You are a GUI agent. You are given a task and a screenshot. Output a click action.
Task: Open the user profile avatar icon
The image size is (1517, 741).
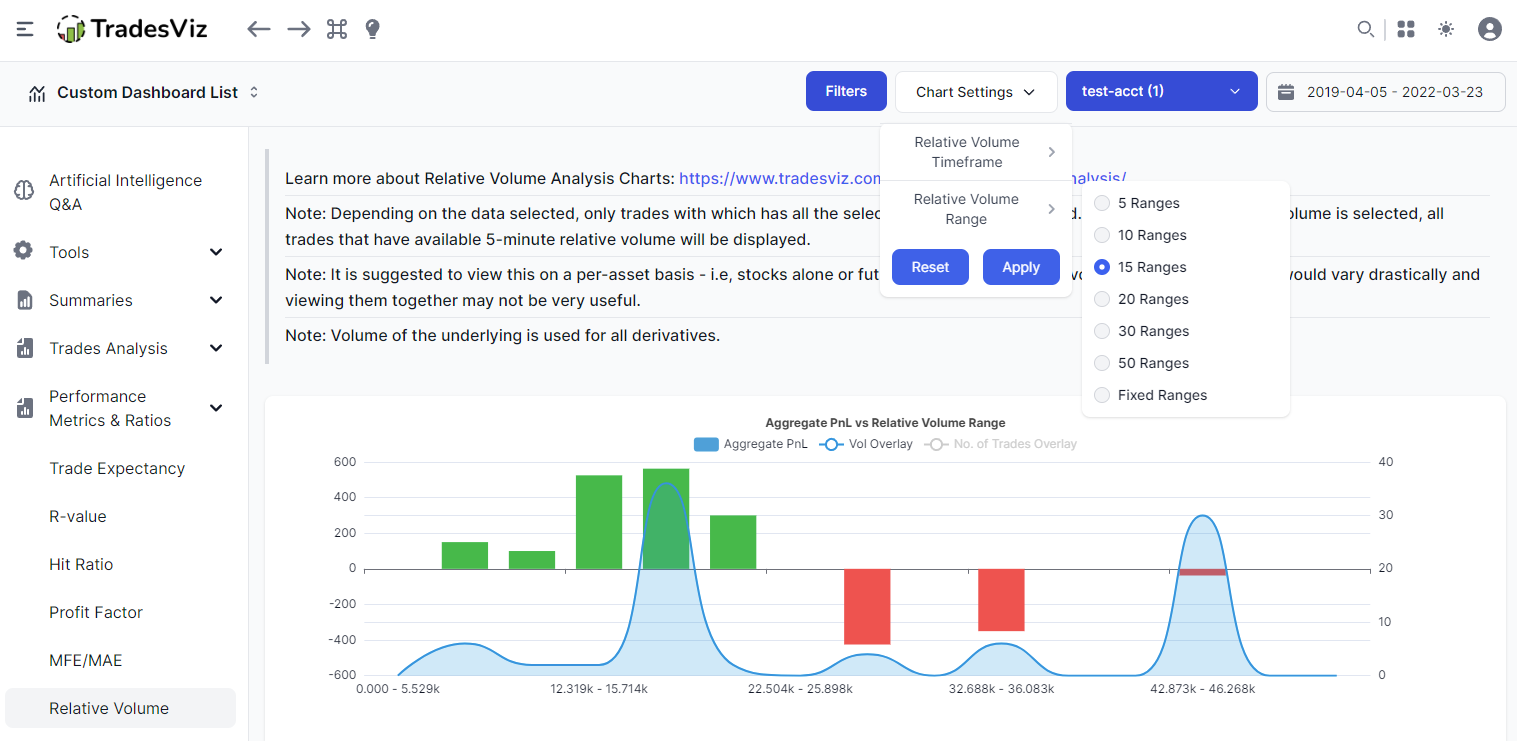click(x=1490, y=29)
